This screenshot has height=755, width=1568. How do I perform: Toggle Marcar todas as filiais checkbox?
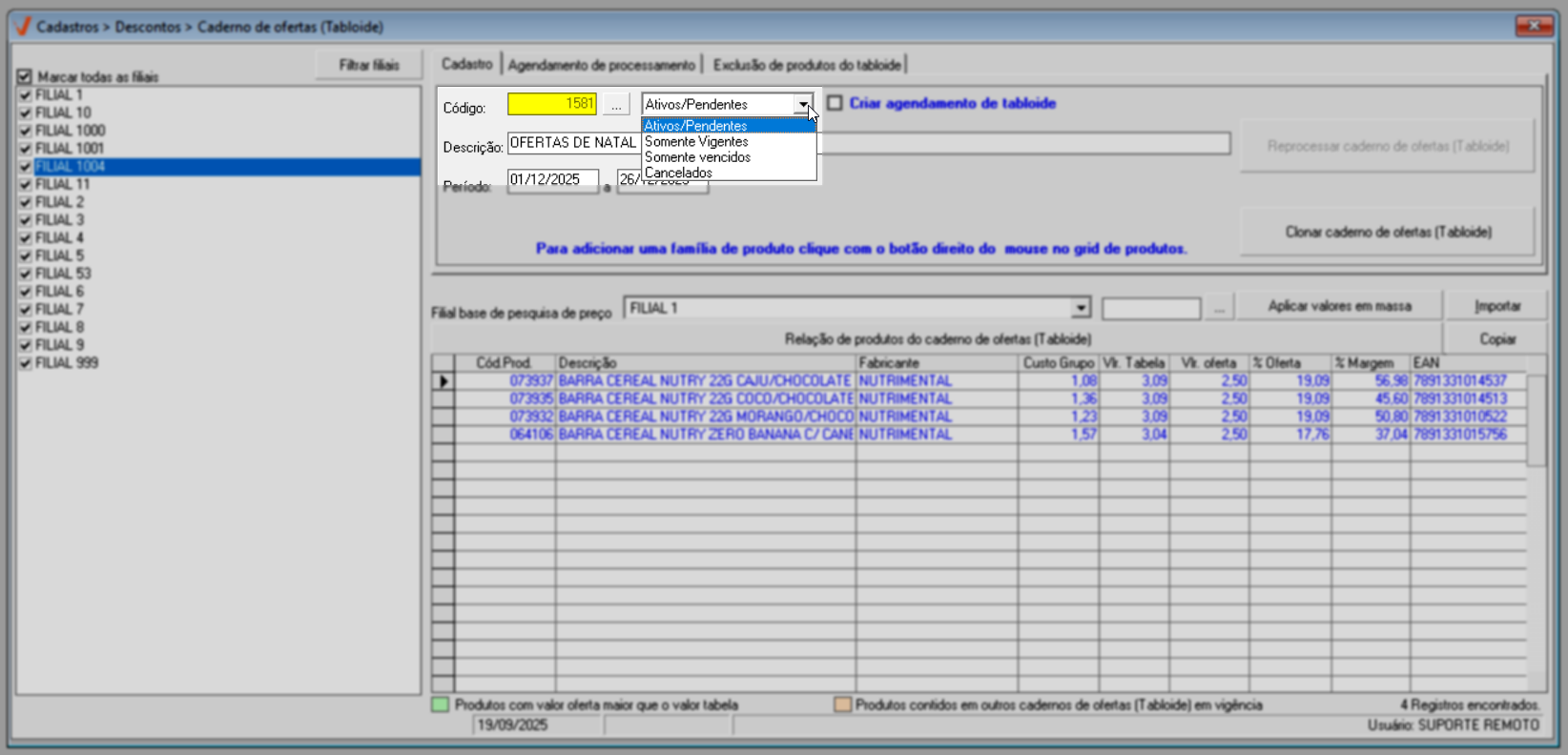tap(25, 76)
